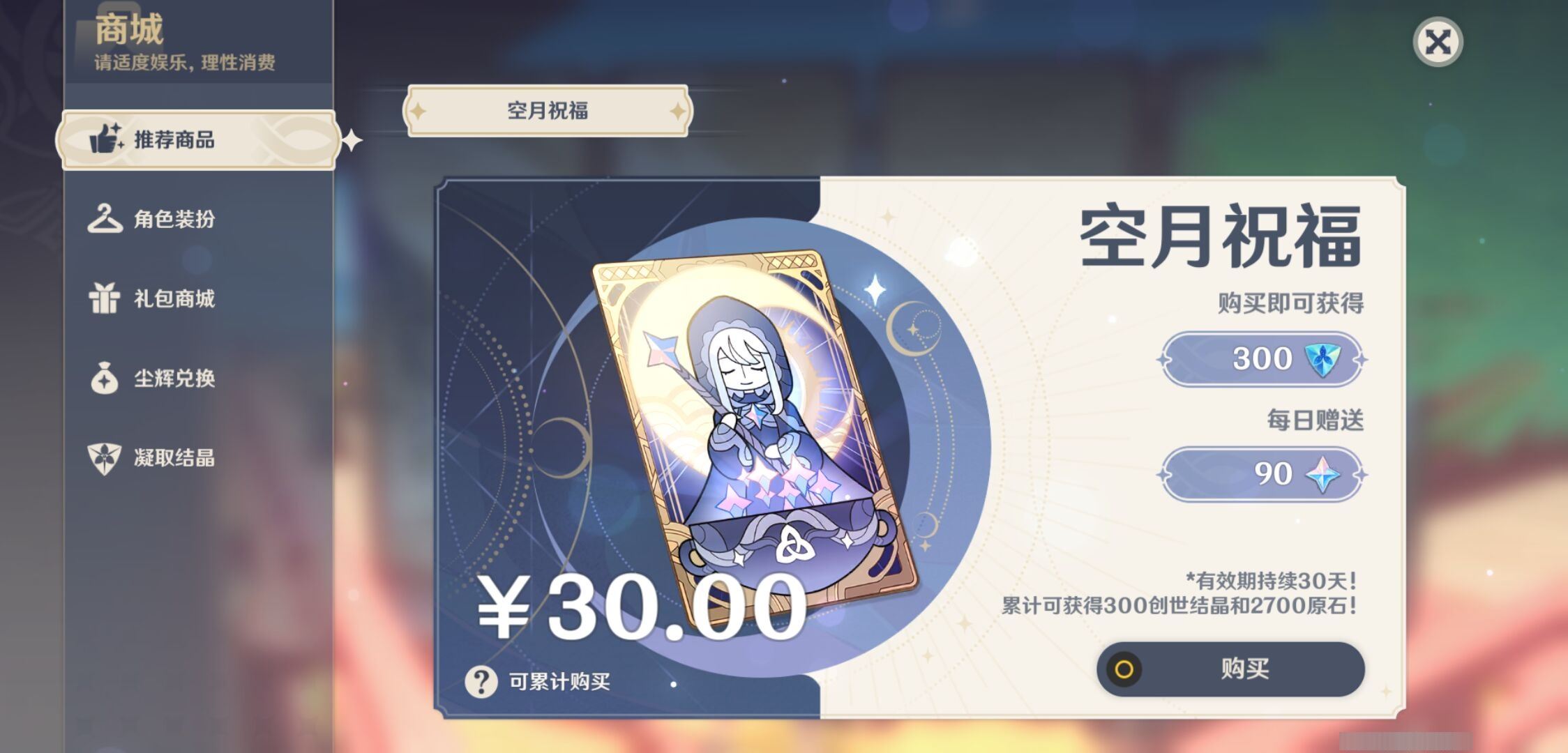Screen dimensions: 1568x753
Task: Tap the question mark help icon
Action: tap(481, 681)
